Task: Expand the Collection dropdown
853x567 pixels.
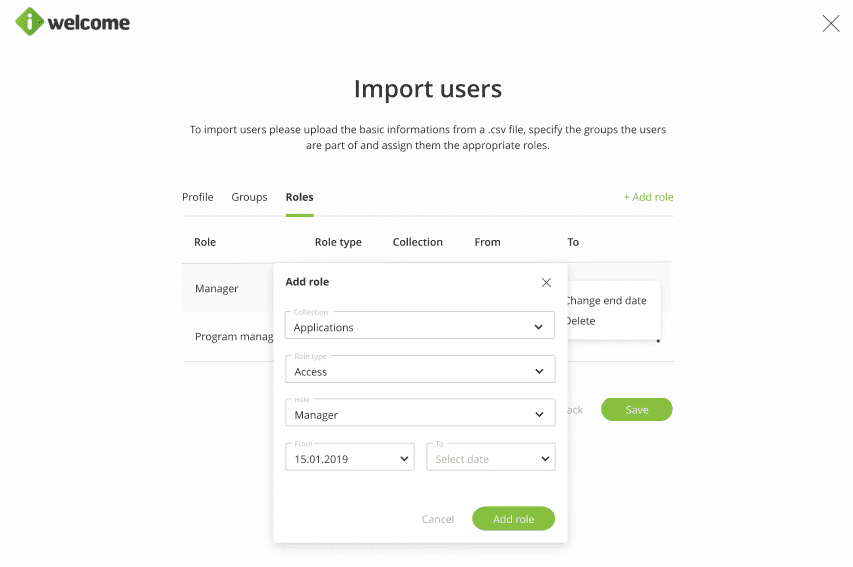Action: (420, 326)
